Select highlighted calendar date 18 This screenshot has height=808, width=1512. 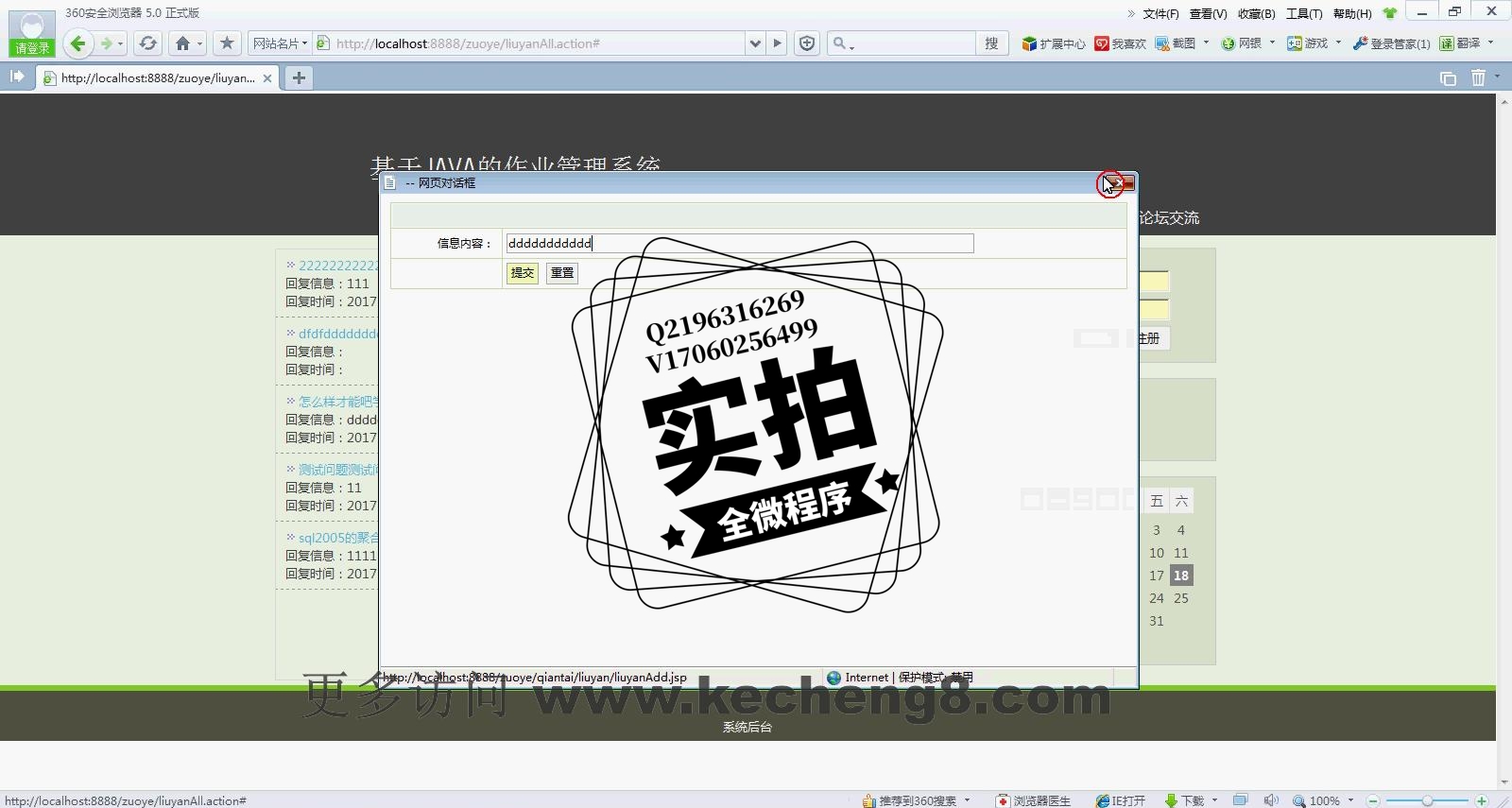click(x=1181, y=576)
